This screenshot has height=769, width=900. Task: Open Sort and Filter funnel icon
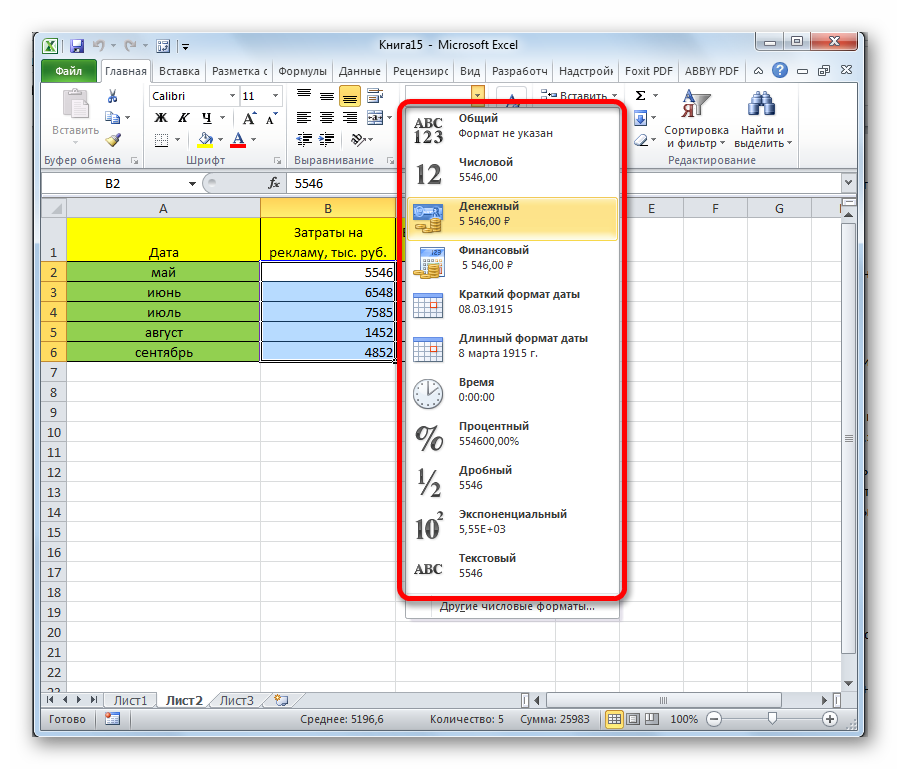click(x=695, y=105)
